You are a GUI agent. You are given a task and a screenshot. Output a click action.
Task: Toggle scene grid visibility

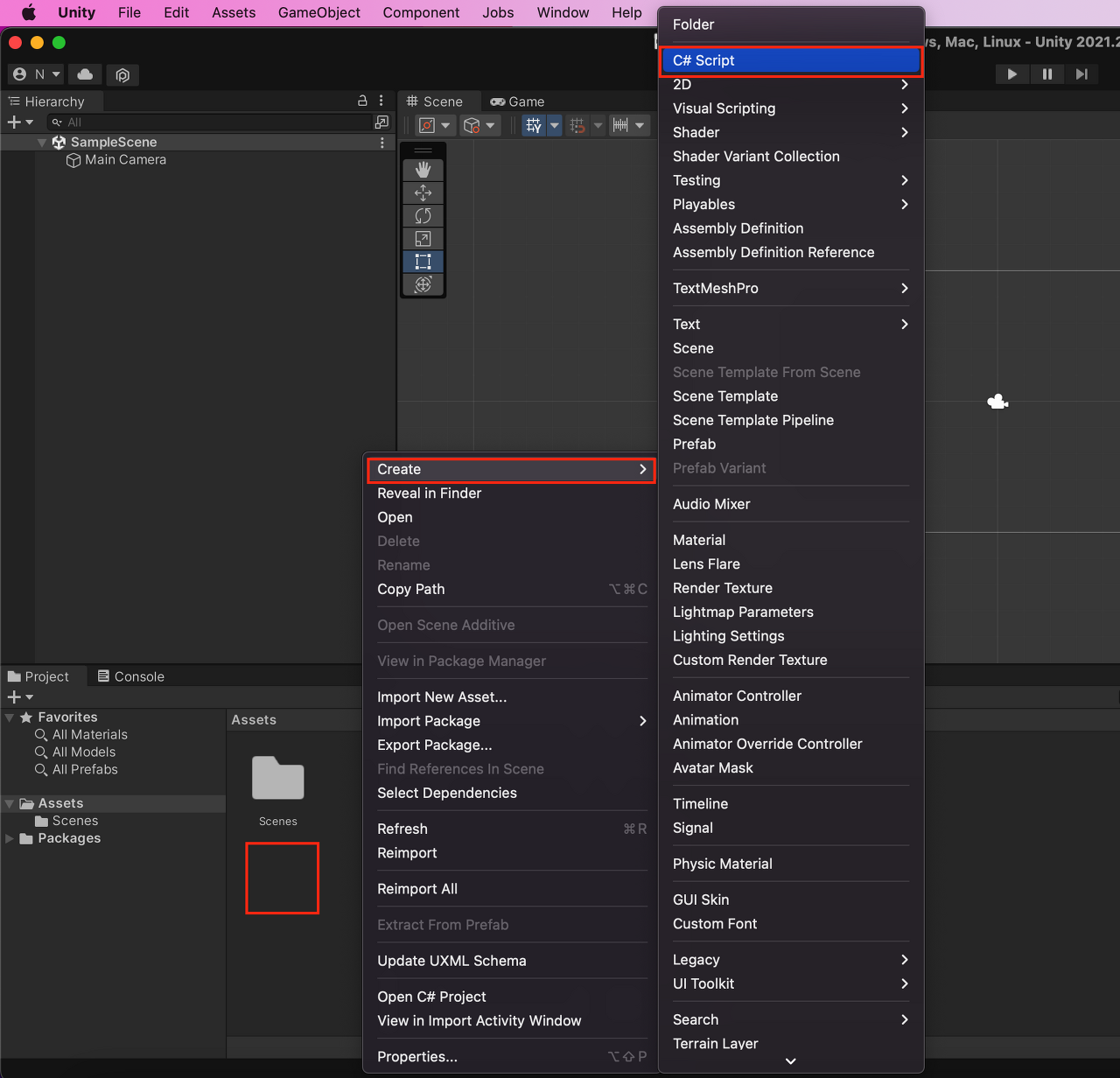click(x=533, y=125)
